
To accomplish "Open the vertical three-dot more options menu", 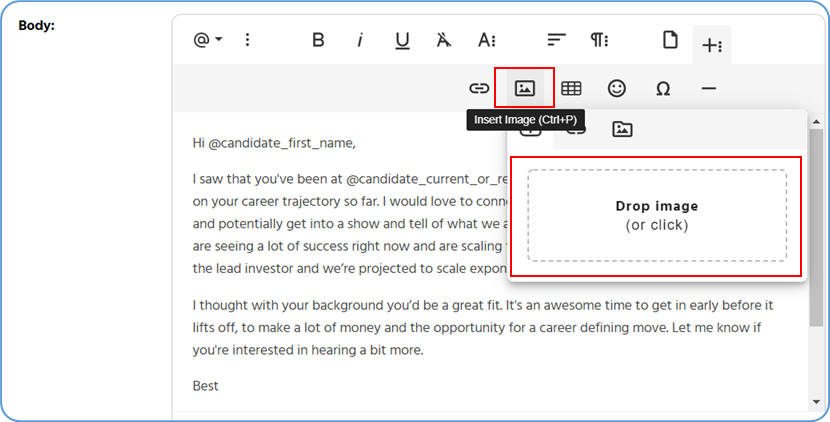I will (x=248, y=41).
